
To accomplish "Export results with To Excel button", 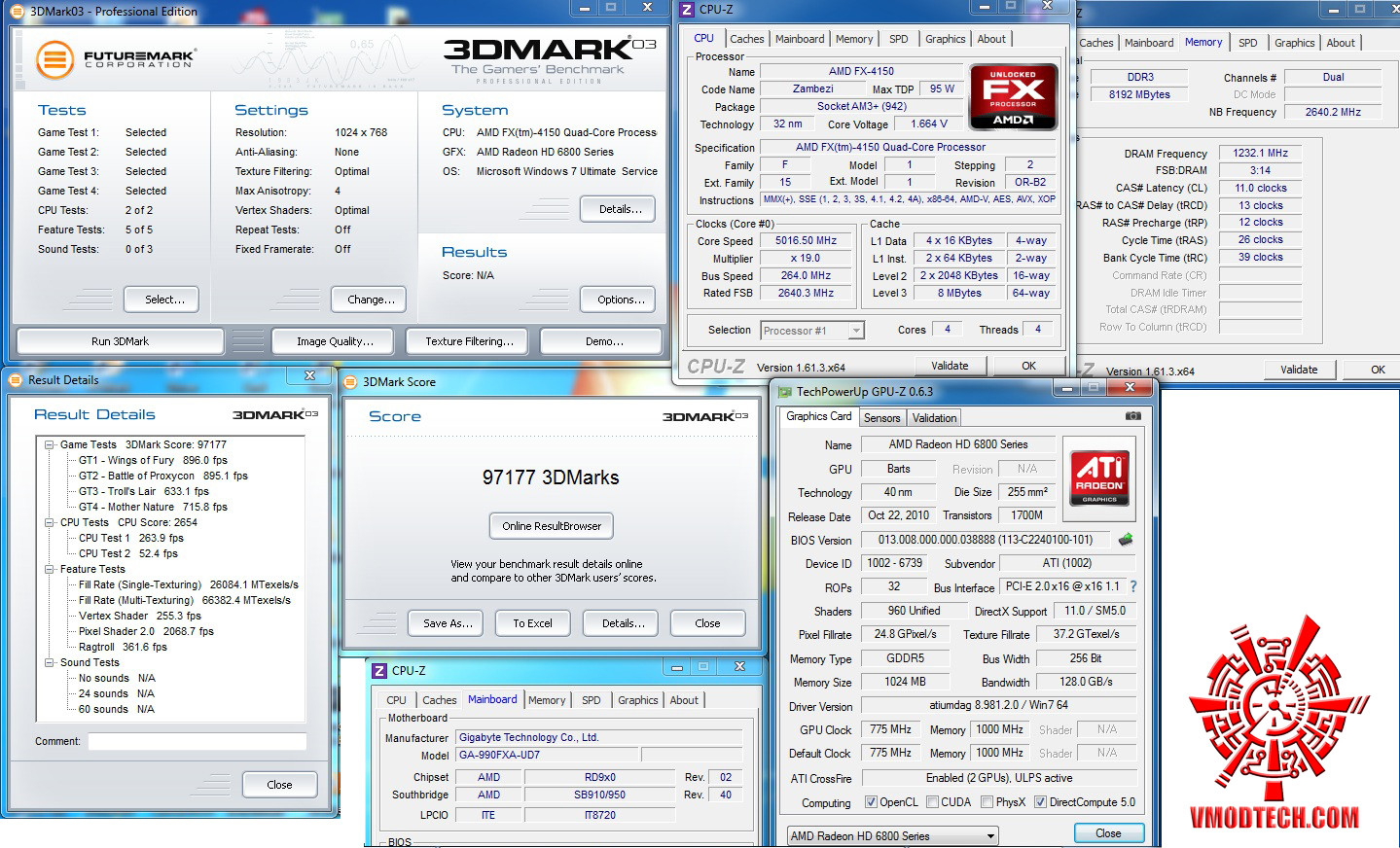I will (x=532, y=623).
